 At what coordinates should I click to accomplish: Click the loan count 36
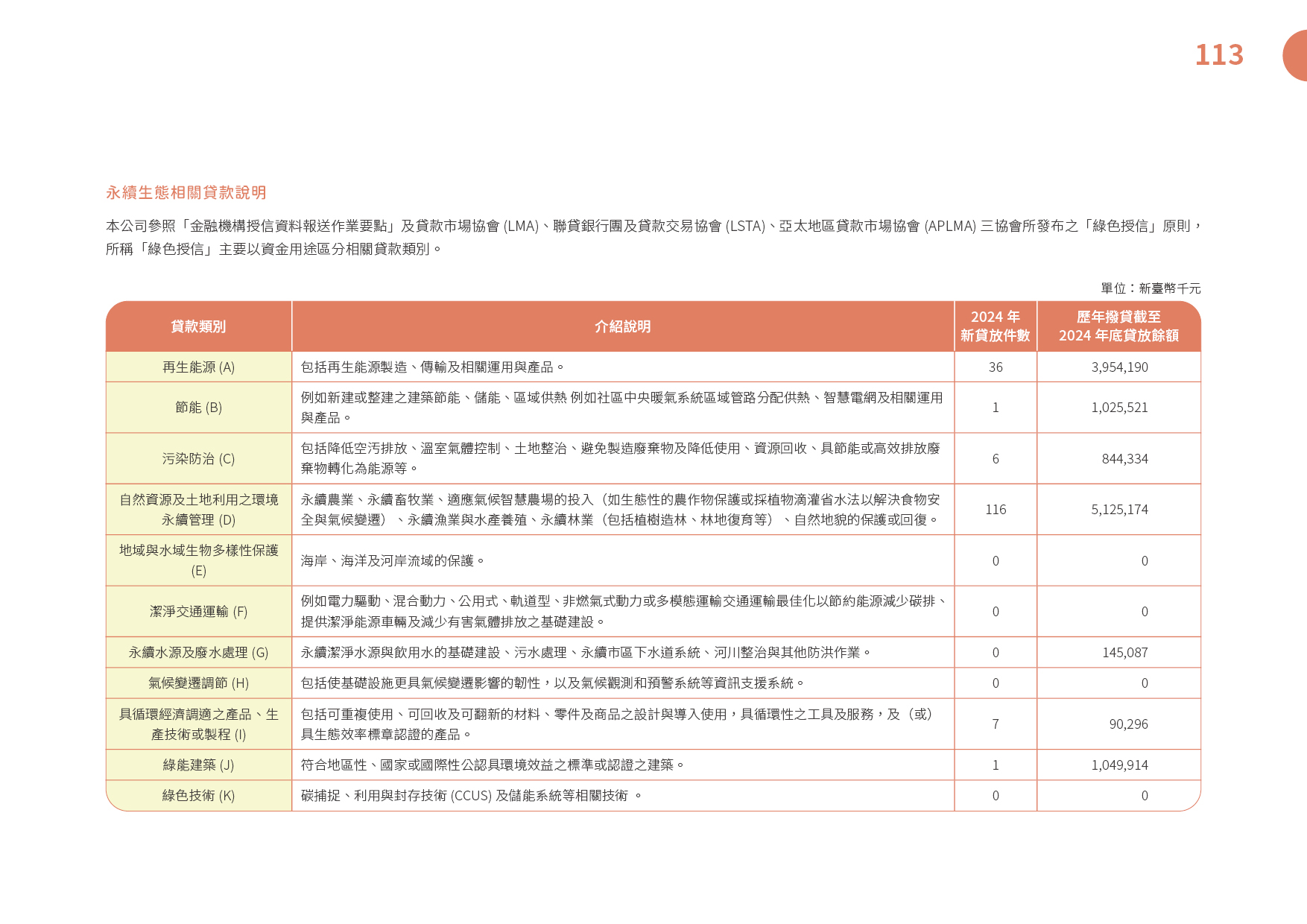pos(996,367)
